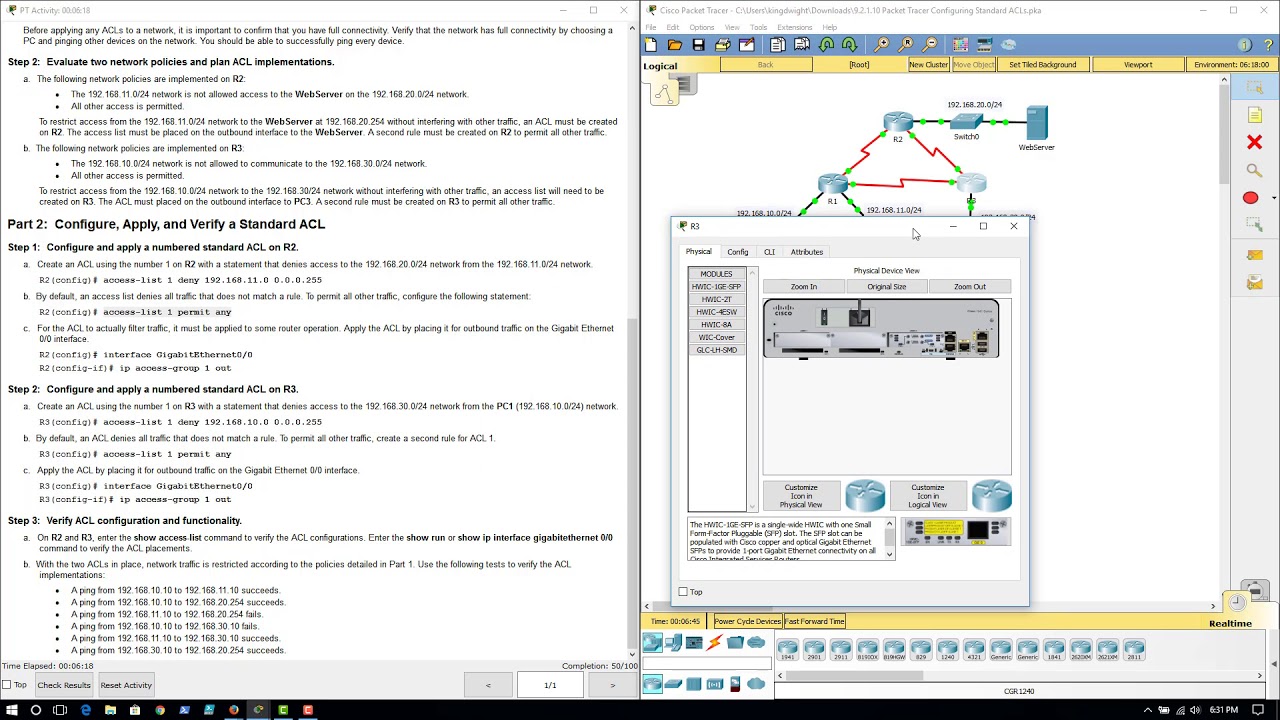Select the red circle drawing tool

(x=1250, y=198)
